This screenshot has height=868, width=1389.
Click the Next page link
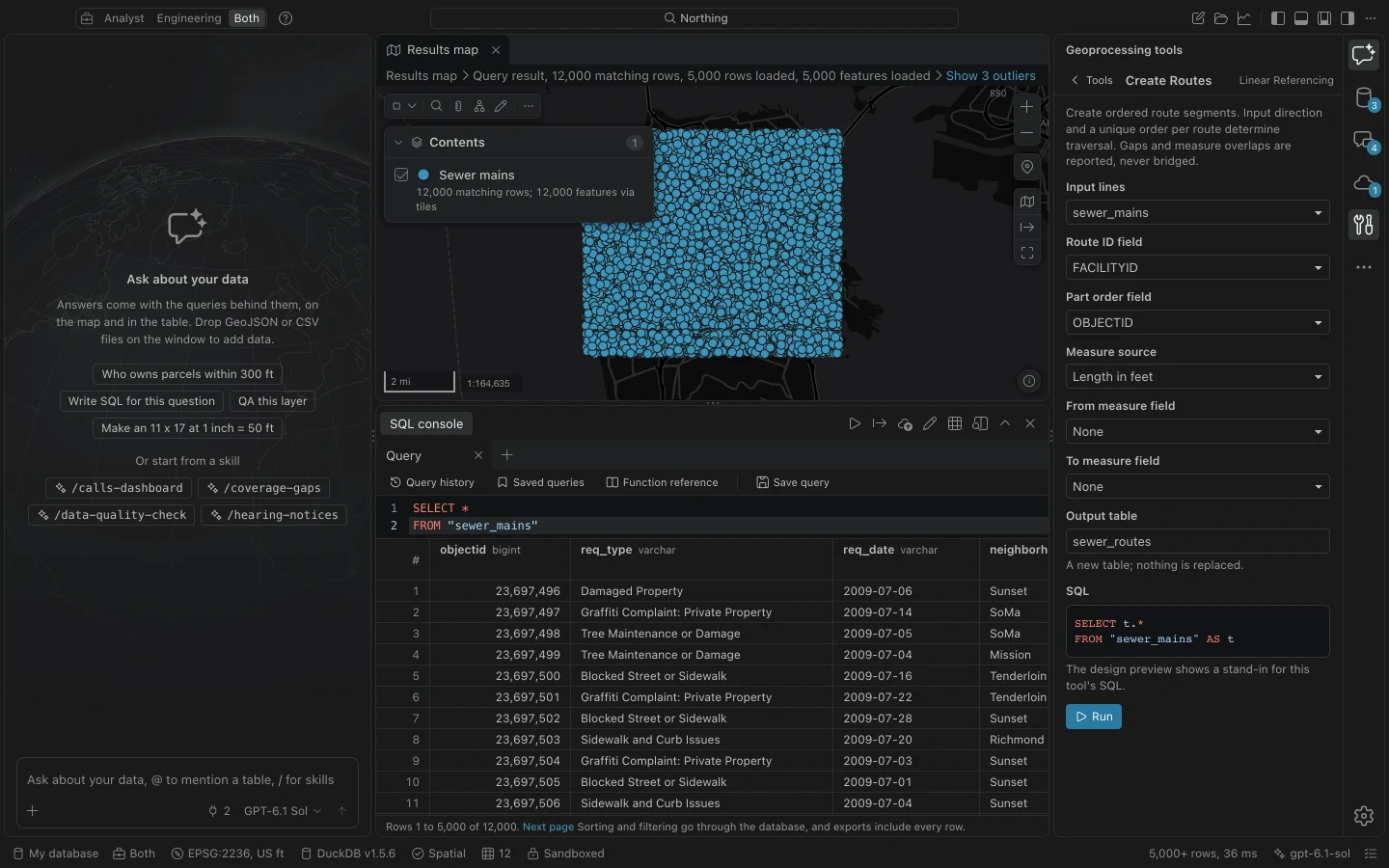(x=548, y=827)
